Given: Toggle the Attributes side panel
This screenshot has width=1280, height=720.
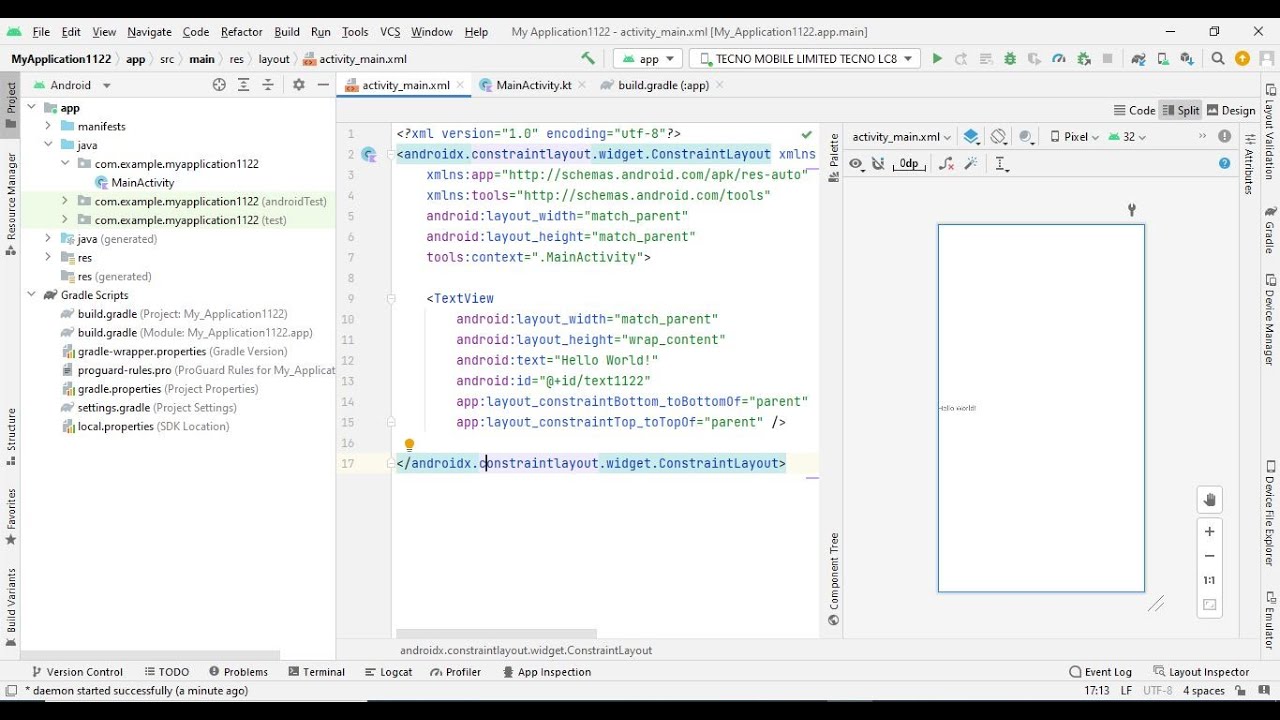Looking at the screenshot, I should [1248, 163].
